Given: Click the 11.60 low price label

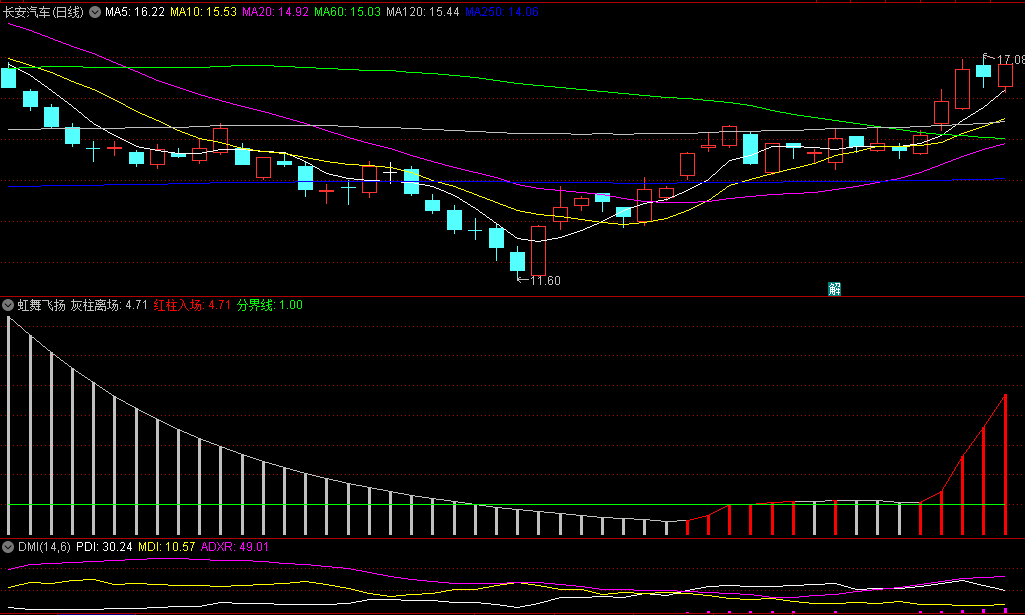Looking at the screenshot, I should pos(545,281).
